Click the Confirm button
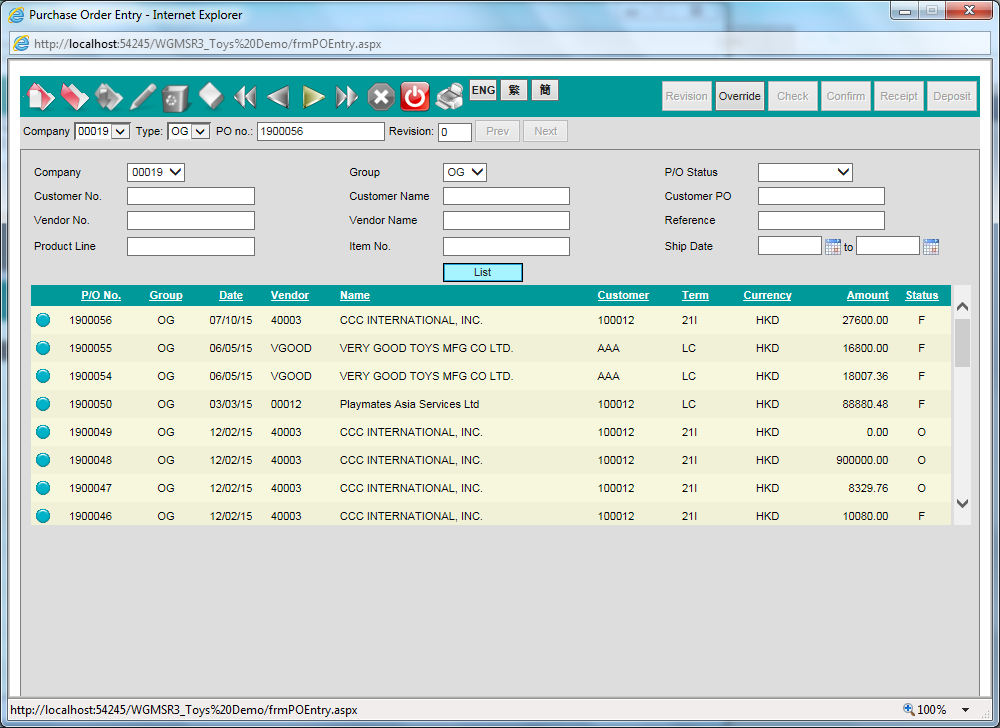This screenshot has width=1000, height=728. (x=846, y=96)
